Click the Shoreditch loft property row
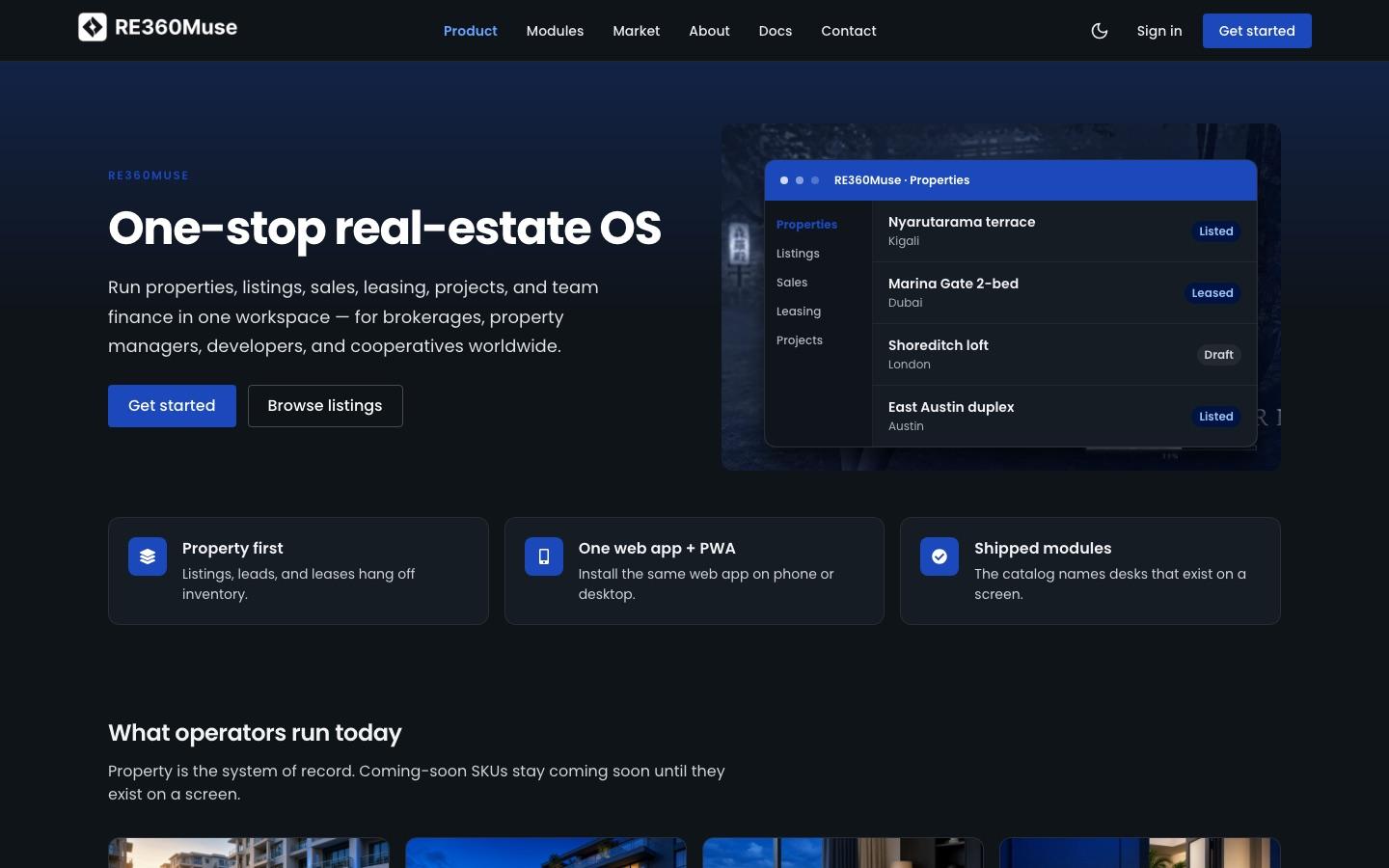Screen dimensions: 1389x868 click(x=1065, y=355)
